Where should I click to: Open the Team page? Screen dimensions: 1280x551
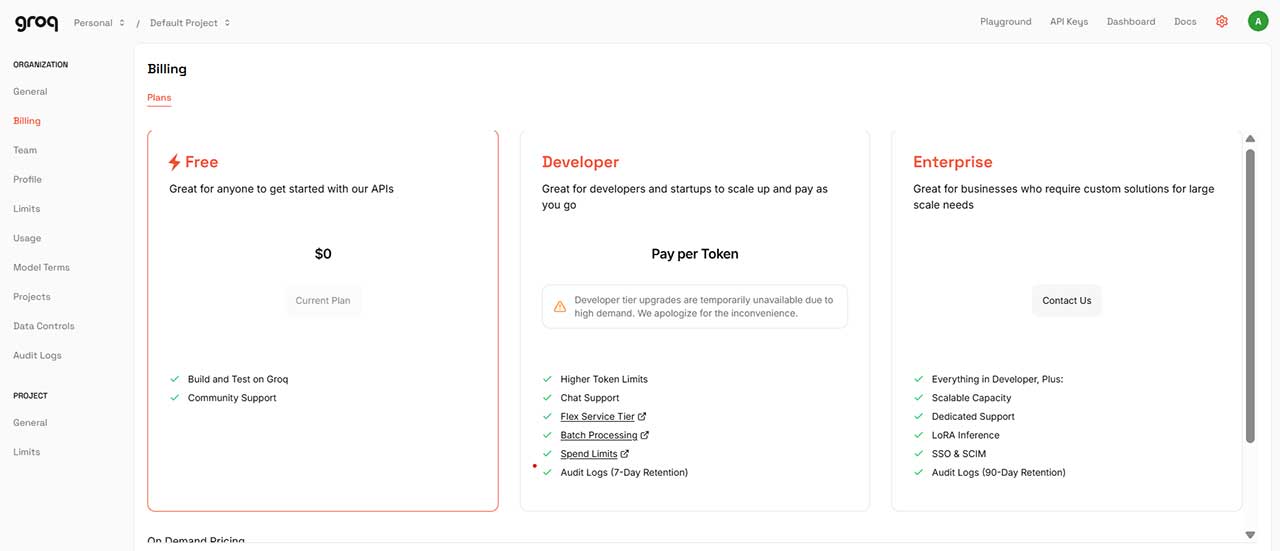click(25, 150)
